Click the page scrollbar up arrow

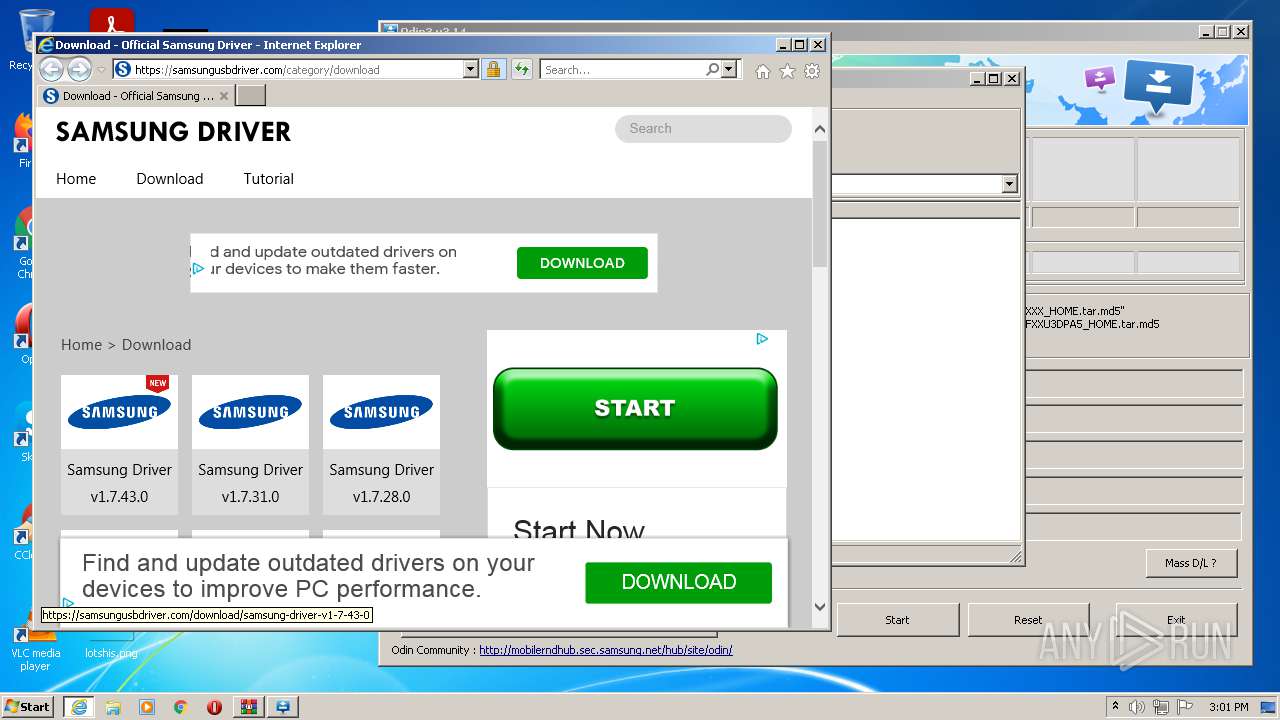(x=820, y=128)
